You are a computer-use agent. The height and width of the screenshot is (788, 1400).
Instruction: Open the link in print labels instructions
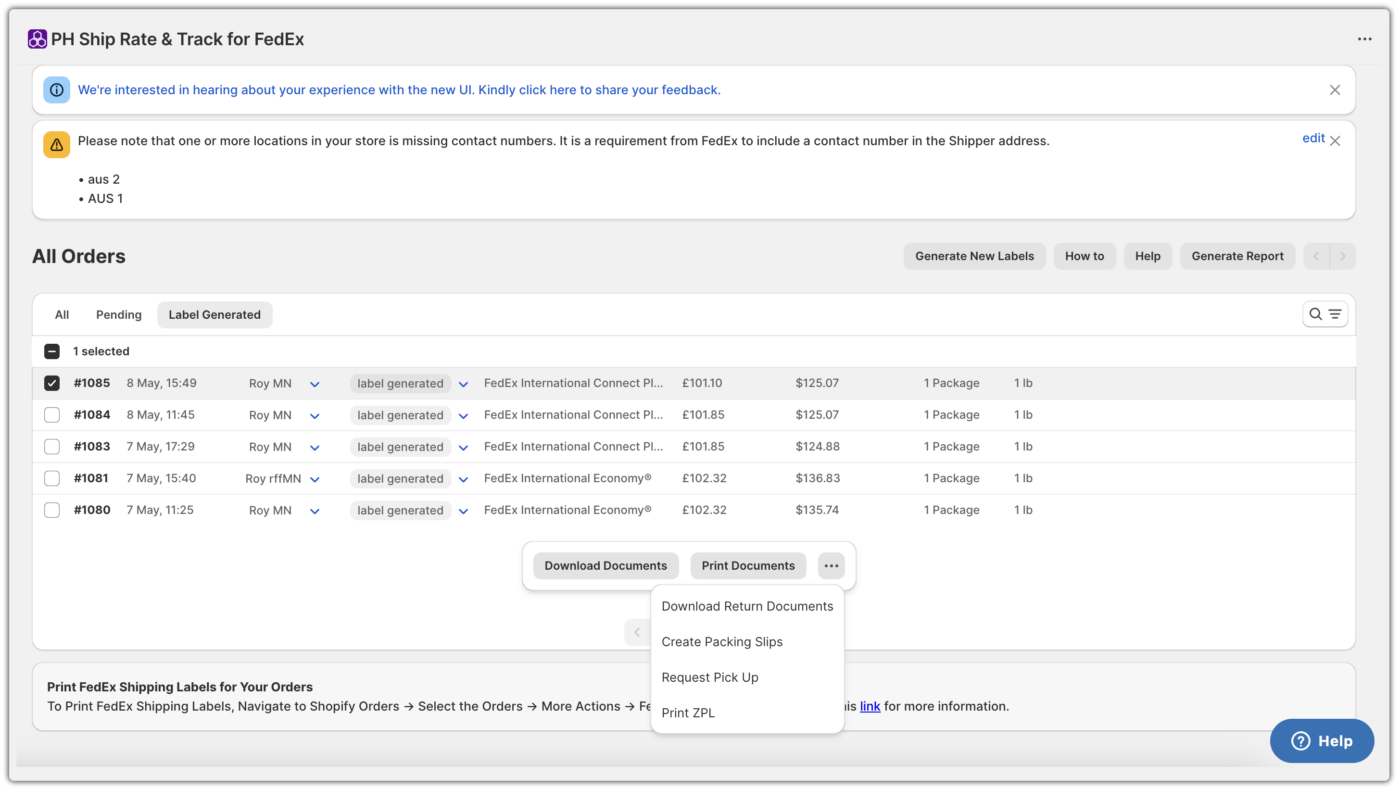point(870,706)
